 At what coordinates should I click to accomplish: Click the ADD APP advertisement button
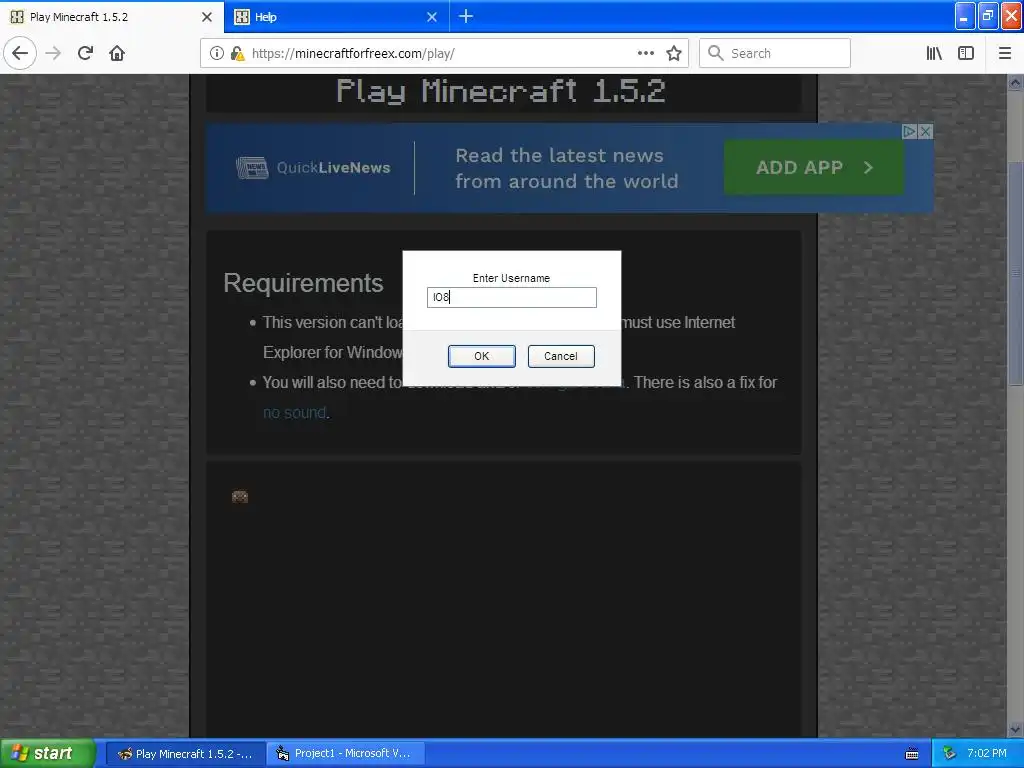point(814,167)
